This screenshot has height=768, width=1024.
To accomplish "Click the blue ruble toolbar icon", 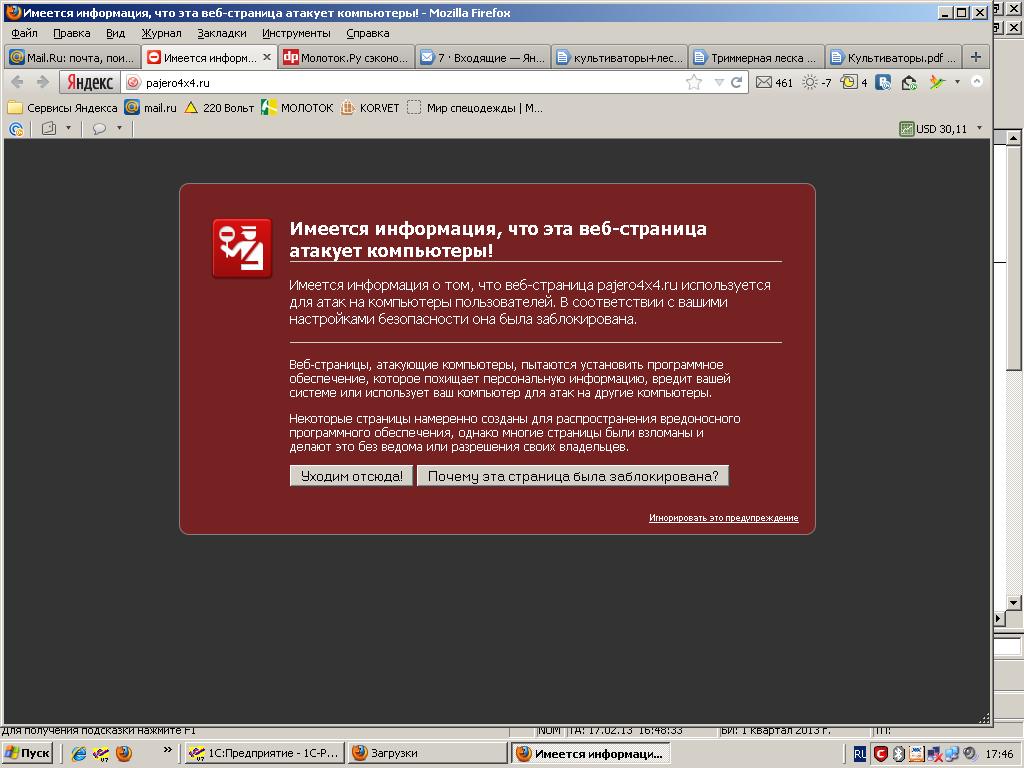I will [x=883, y=82].
